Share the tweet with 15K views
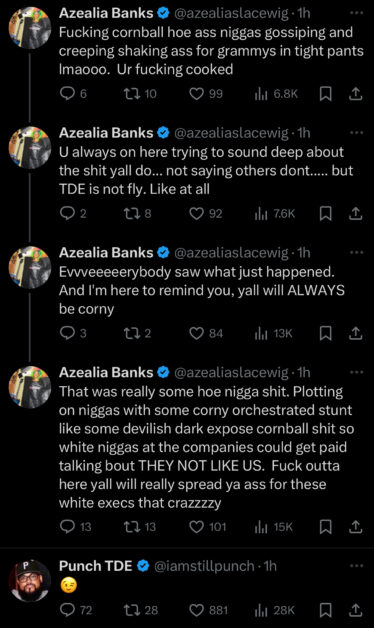374x628 pixels. 355,527
